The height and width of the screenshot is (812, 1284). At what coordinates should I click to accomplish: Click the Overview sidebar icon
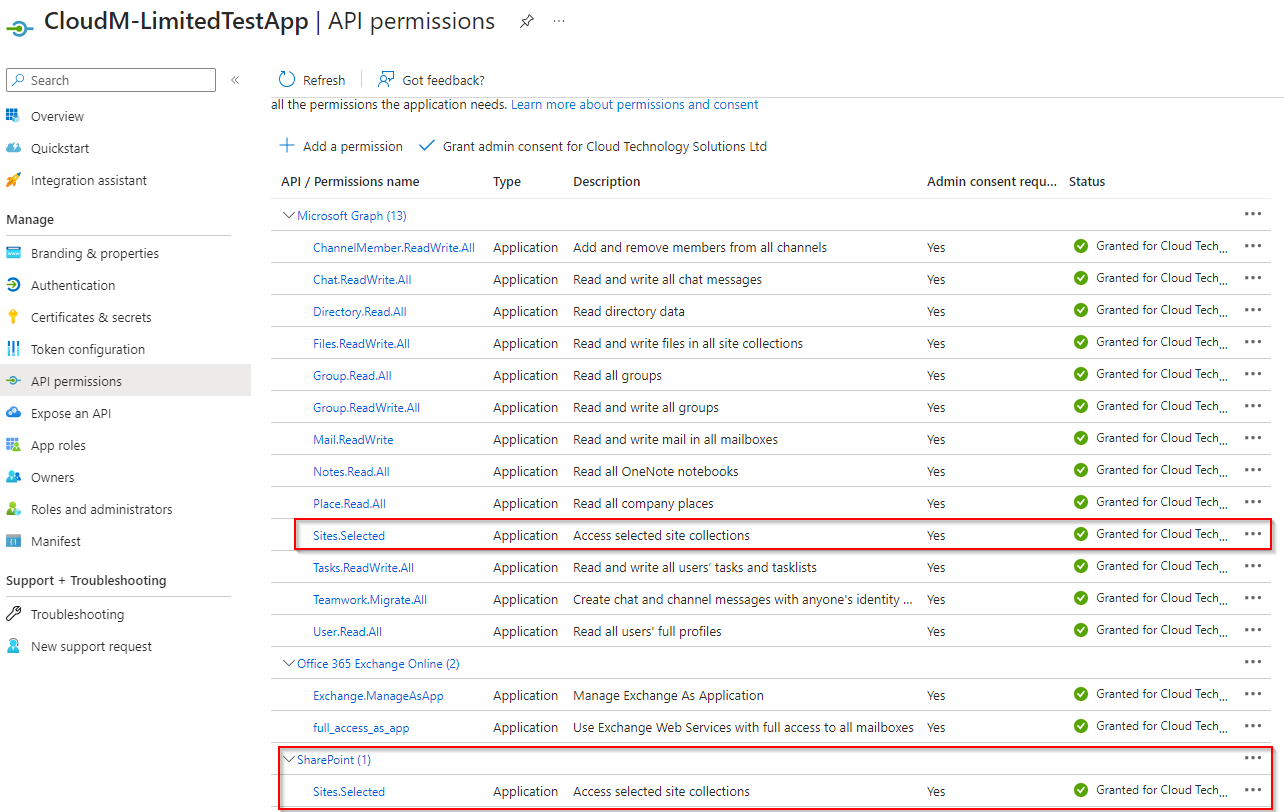13,116
